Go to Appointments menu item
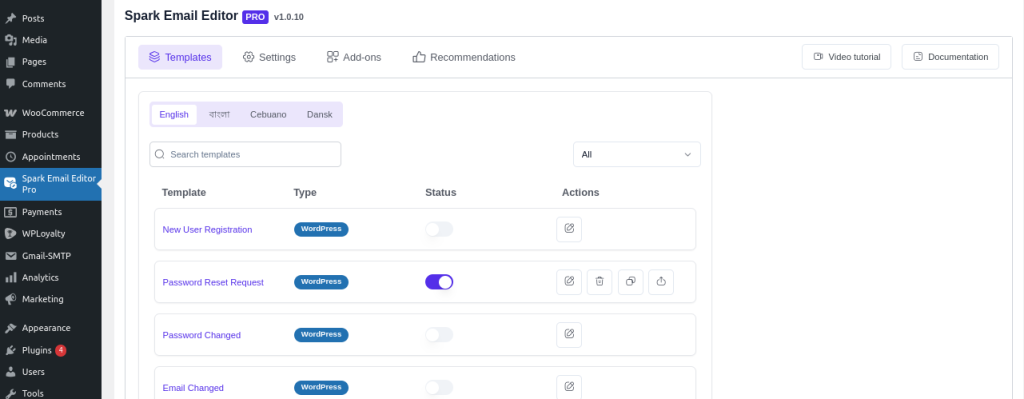The width and height of the screenshot is (1024, 399). 50,157
